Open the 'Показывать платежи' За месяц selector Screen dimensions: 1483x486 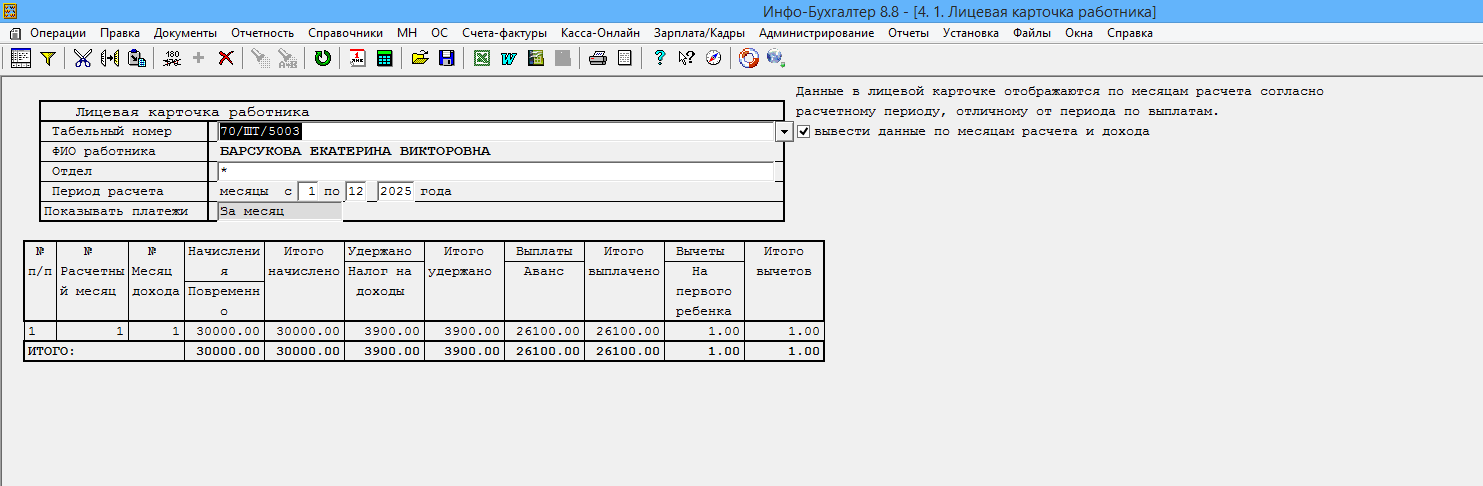point(280,211)
